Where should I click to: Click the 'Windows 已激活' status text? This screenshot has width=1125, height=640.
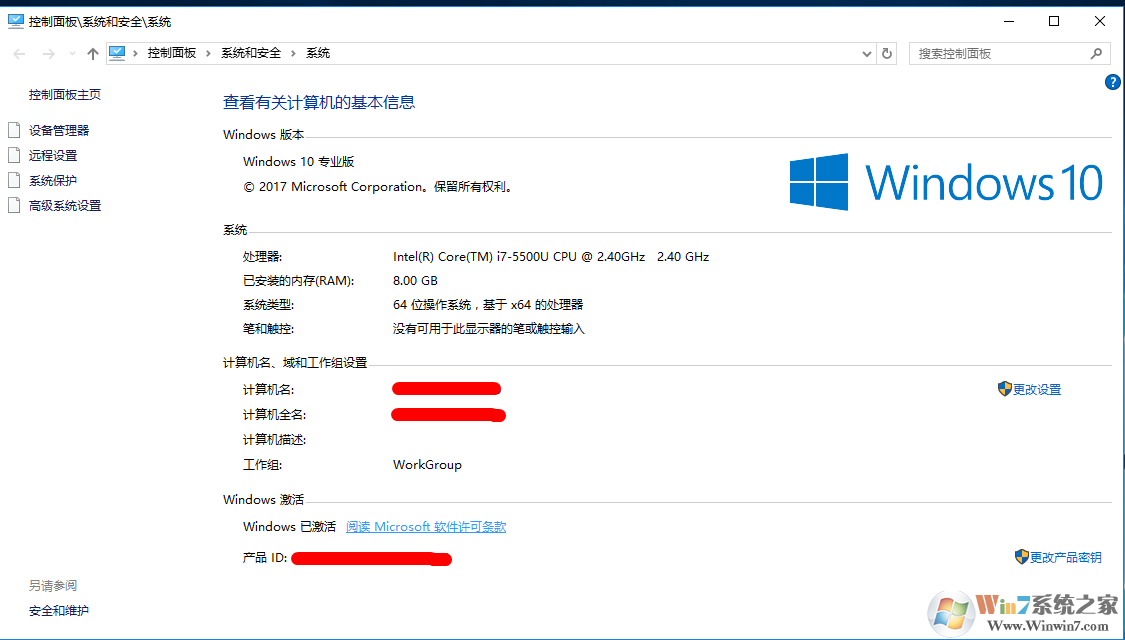click(289, 527)
